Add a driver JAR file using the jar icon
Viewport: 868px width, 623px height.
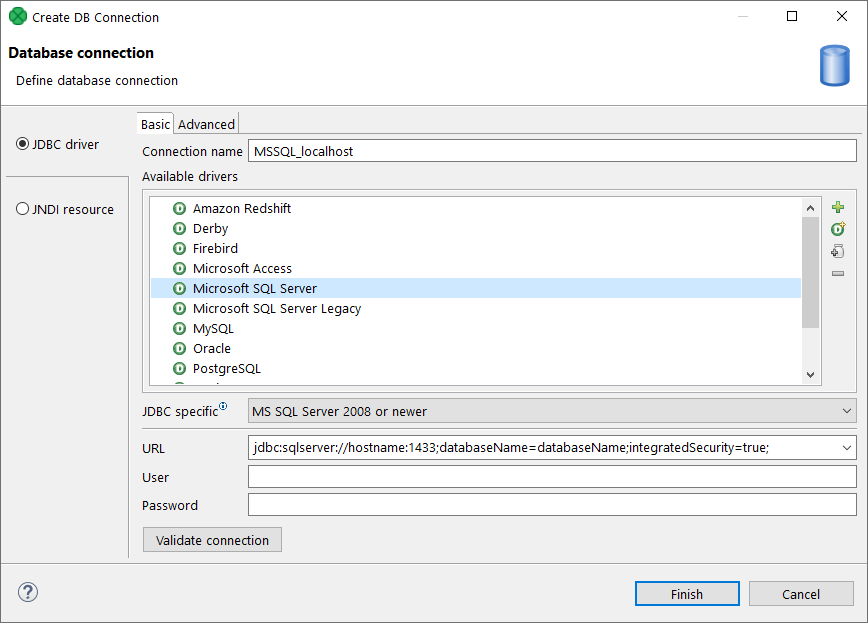click(x=837, y=251)
